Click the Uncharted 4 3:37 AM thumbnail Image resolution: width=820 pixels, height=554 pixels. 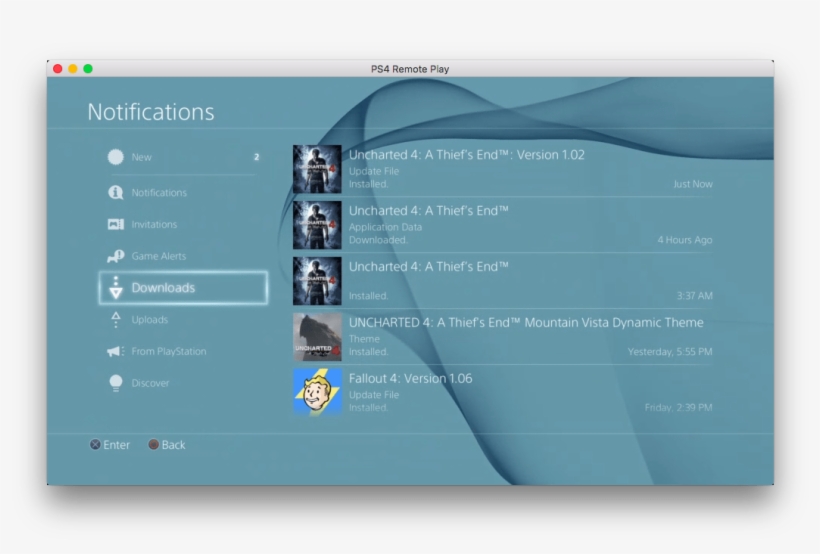[317, 281]
